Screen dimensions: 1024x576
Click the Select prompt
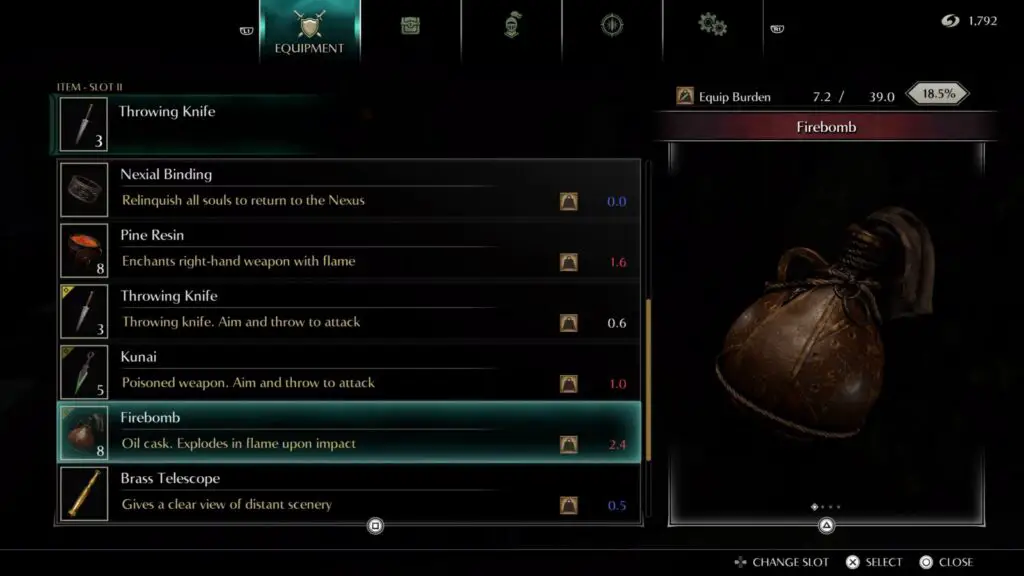coord(874,562)
